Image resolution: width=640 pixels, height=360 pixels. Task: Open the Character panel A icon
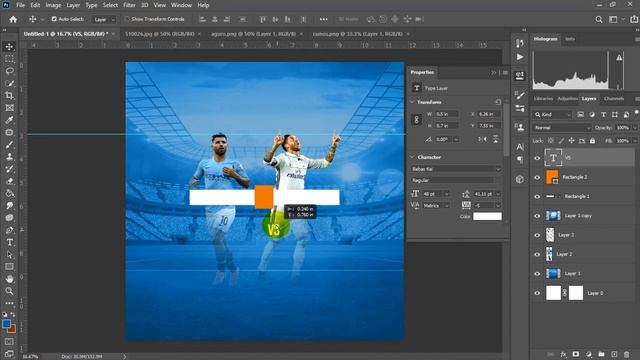click(x=520, y=147)
